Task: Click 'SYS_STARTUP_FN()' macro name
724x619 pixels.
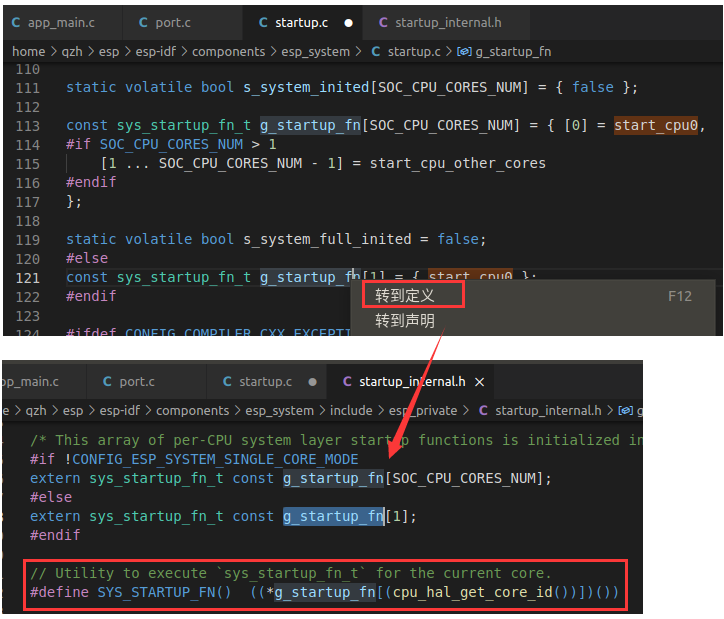Action: (164, 592)
